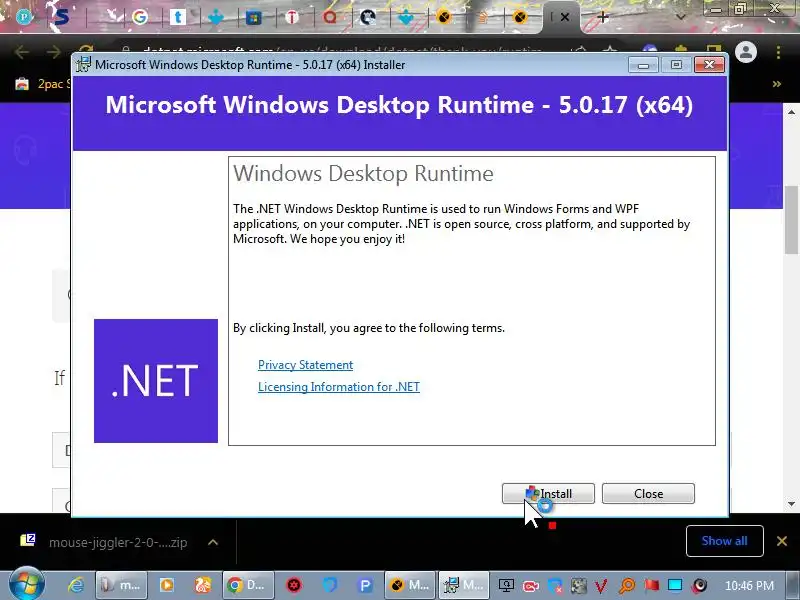Open the Privacy Statement link
This screenshot has height=600, width=800.
305,365
